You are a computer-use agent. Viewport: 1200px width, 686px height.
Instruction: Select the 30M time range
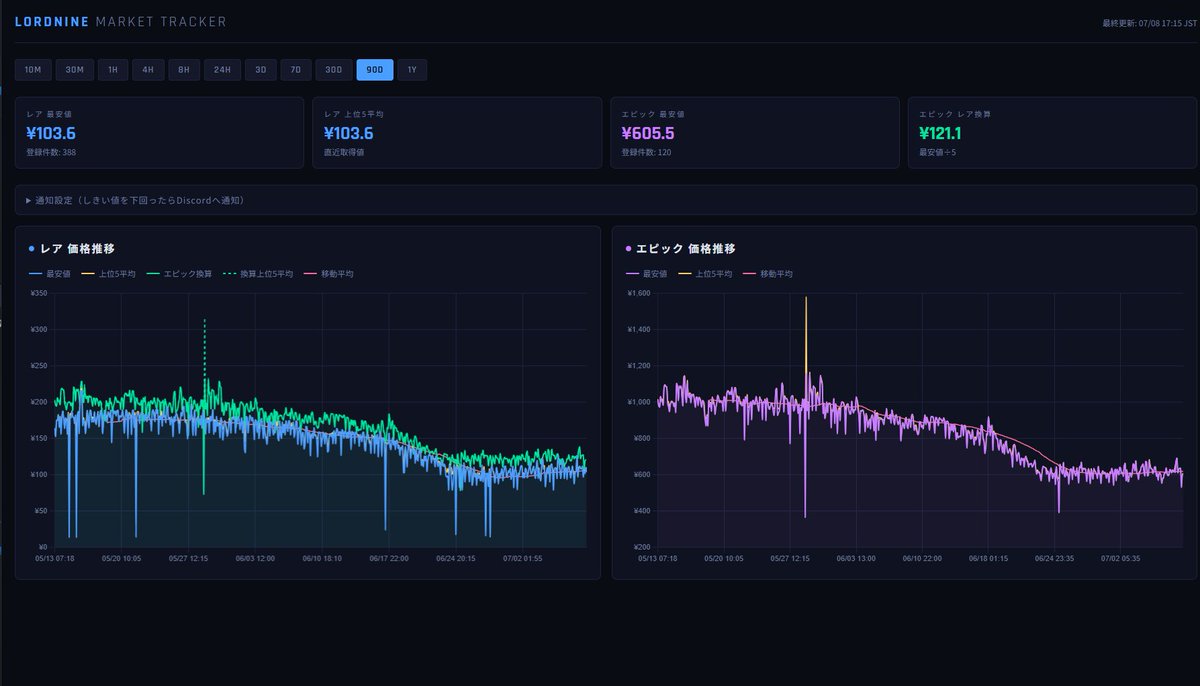pyautogui.click(x=75, y=70)
